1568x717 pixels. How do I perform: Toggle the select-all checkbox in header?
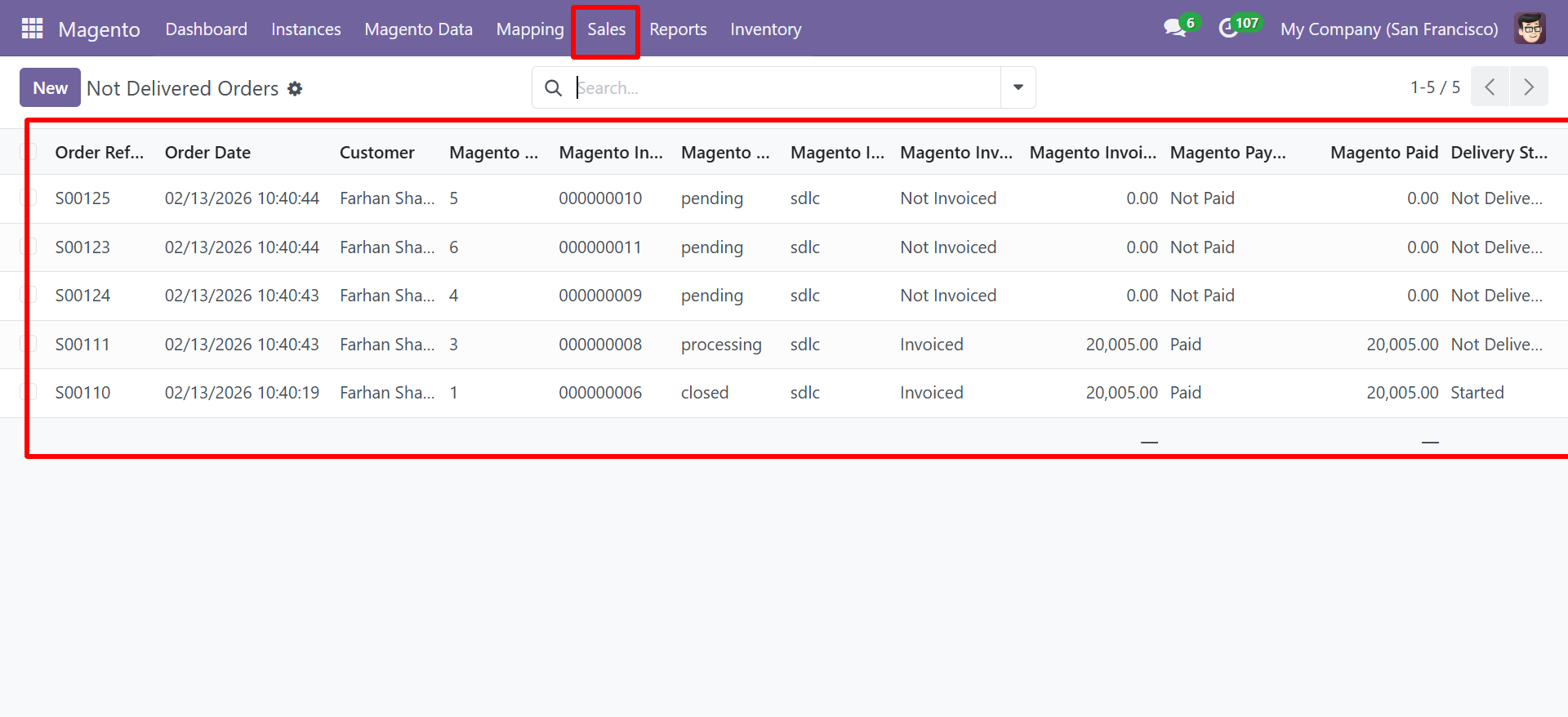click(x=29, y=152)
